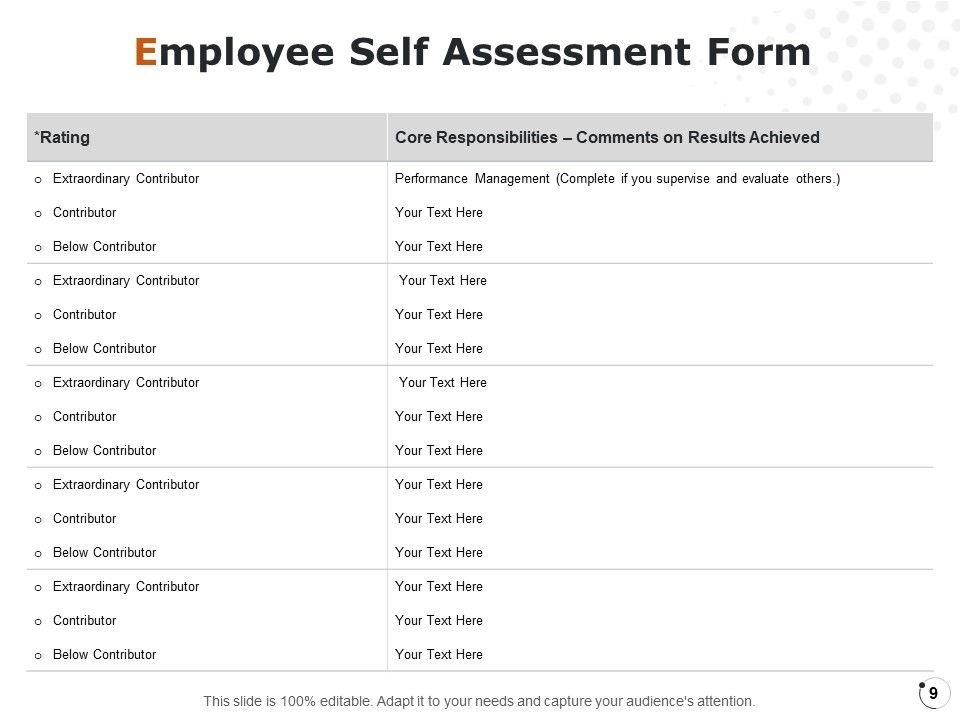This screenshot has height=720, width=960.
Task: Pick Extraordinary Contributor radio in fourth rating group
Action: [x=38, y=486]
